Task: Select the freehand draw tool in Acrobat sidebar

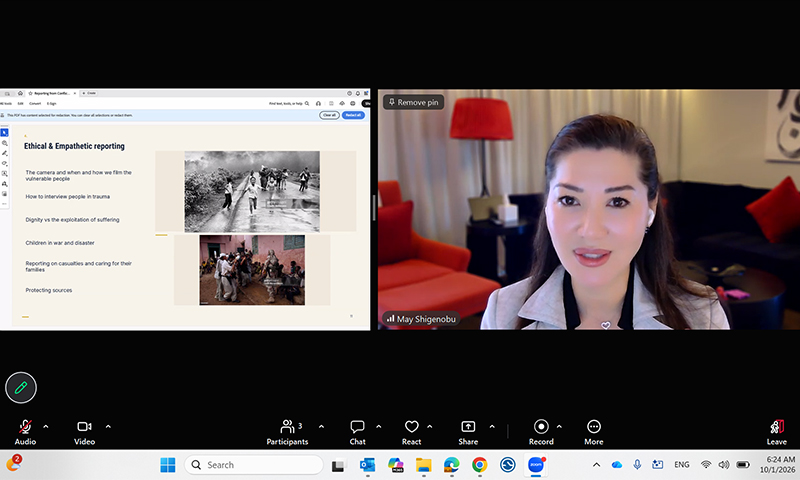Action: point(5,164)
